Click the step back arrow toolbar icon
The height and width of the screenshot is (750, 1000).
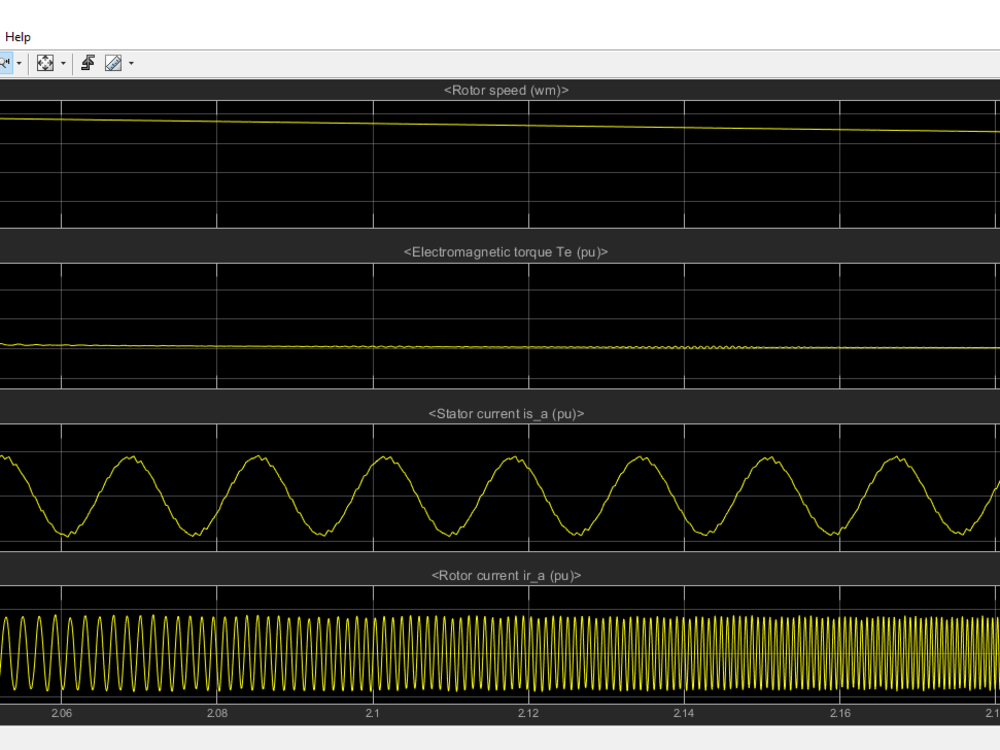[x=86, y=62]
